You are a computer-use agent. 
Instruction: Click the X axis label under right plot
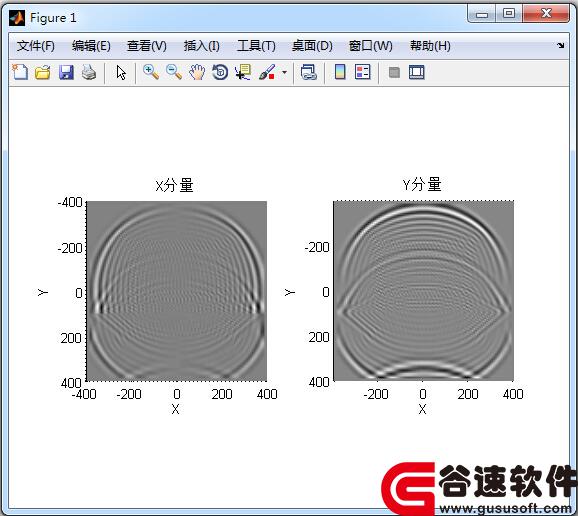click(x=422, y=409)
